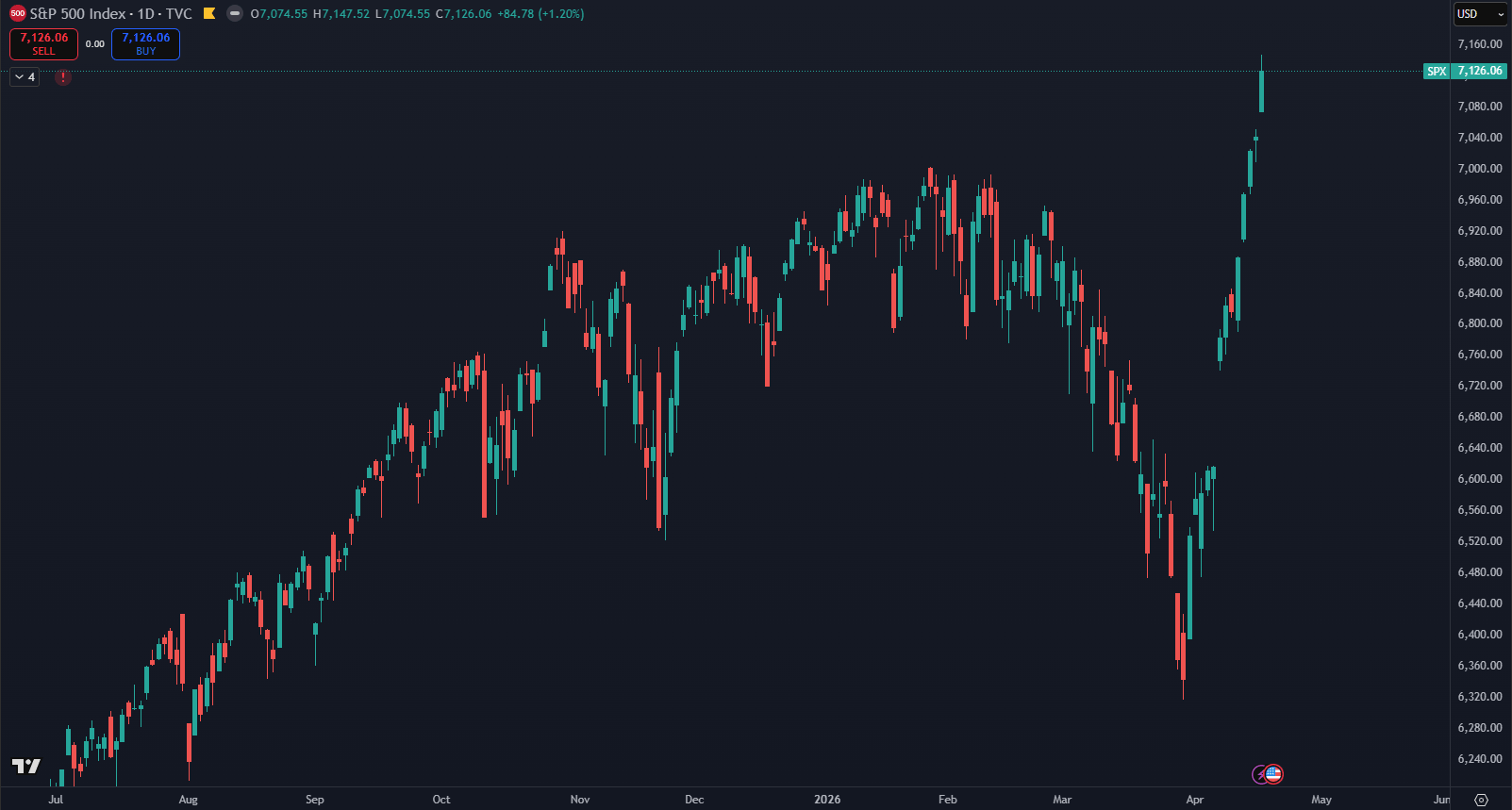
Task: Click the red exclamation warning icon
Action: click(63, 77)
